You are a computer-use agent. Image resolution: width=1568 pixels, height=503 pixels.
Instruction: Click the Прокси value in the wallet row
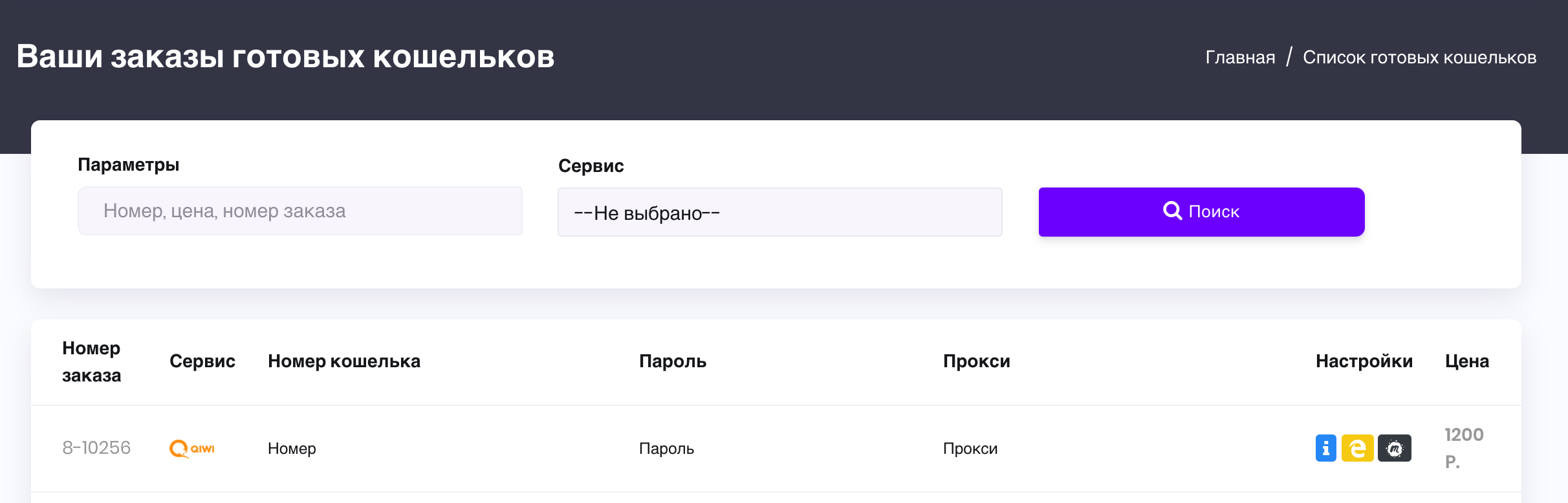pyautogui.click(x=970, y=449)
